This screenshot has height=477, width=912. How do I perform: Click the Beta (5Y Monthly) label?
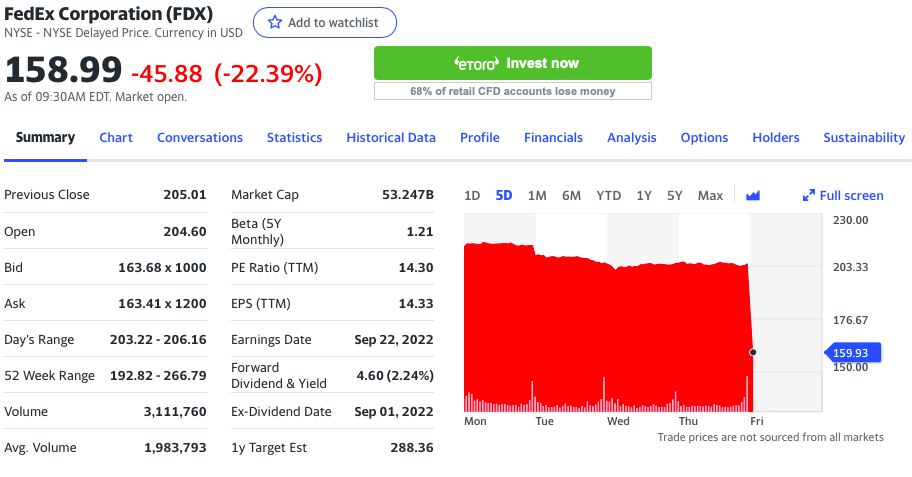click(x=257, y=232)
